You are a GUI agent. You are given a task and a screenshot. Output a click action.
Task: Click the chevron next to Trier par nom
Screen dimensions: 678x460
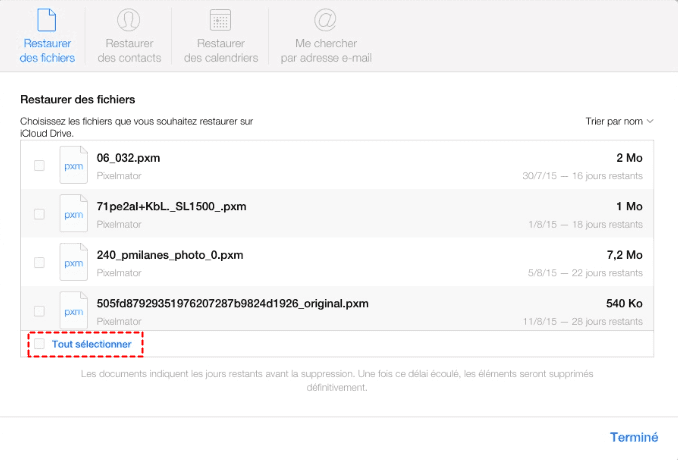[650, 121]
